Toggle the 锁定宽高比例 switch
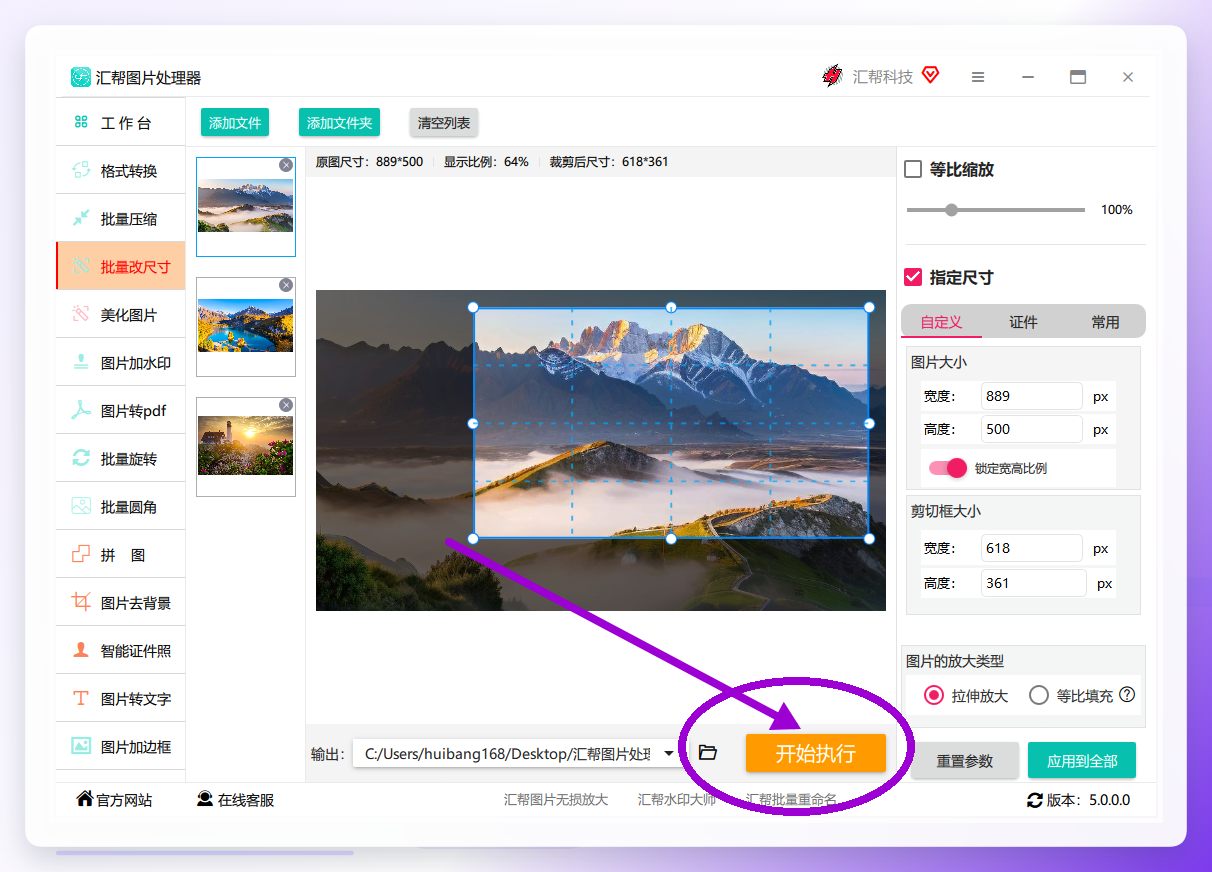1212x872 pixels. click(x=948, y=468)
